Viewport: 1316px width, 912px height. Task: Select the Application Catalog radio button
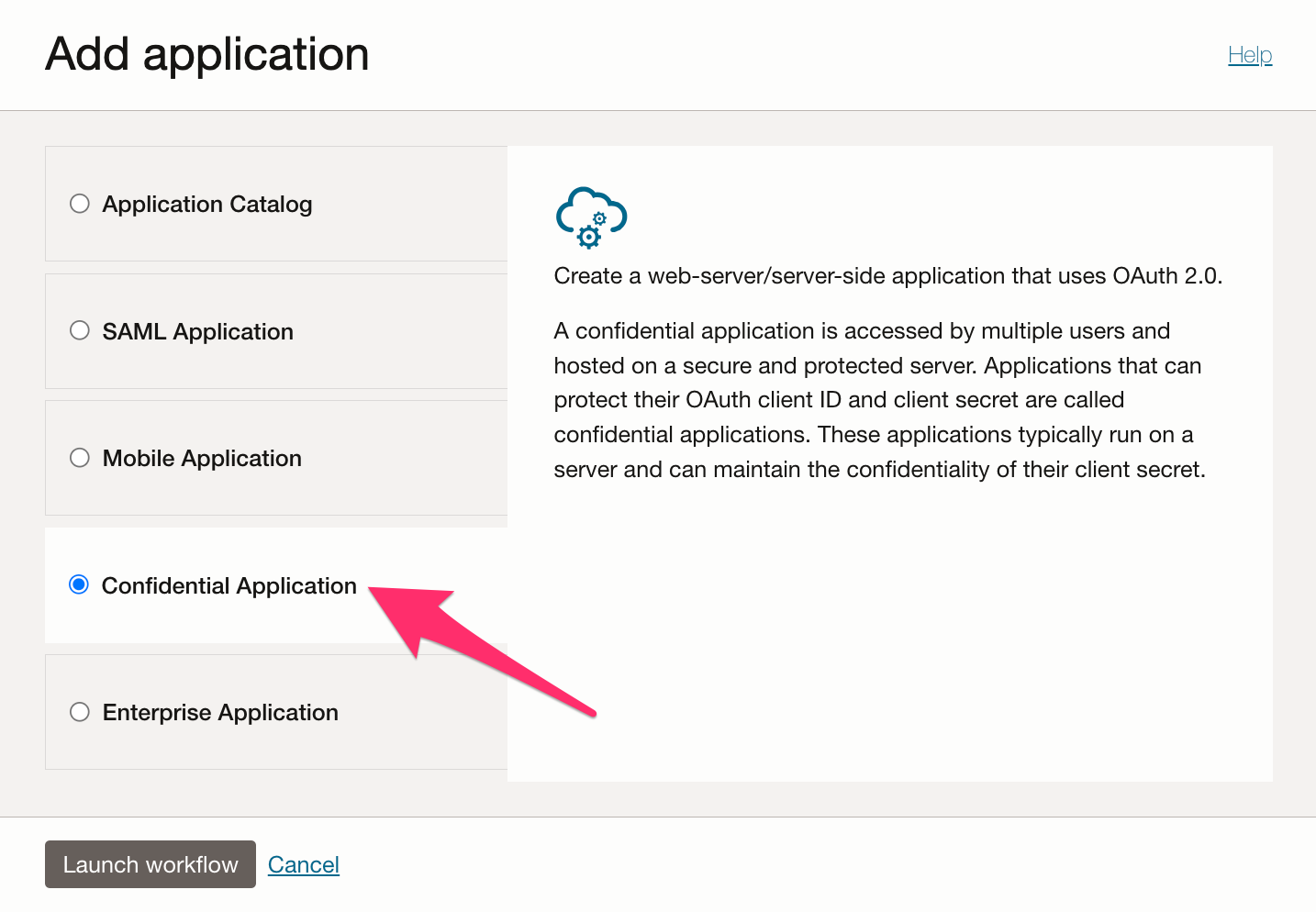point(80,204)
